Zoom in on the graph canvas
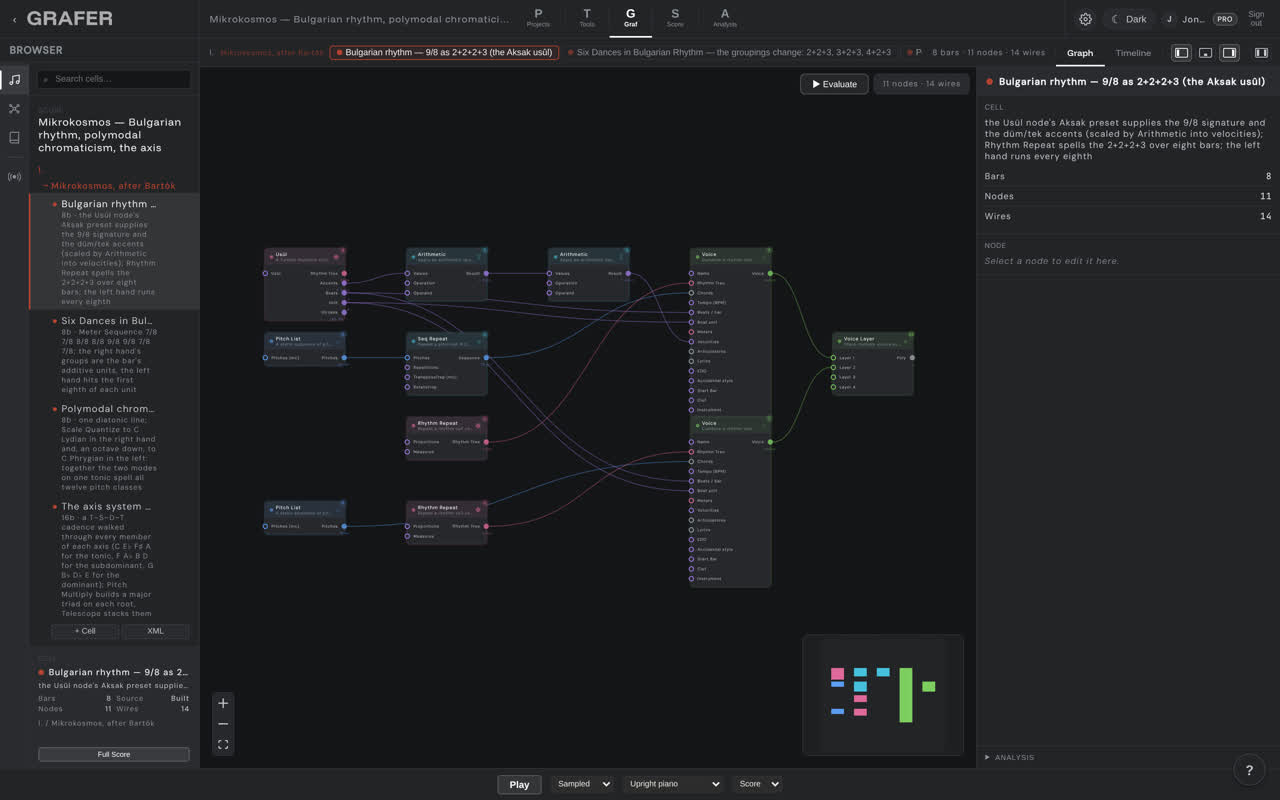 point(223,703)
